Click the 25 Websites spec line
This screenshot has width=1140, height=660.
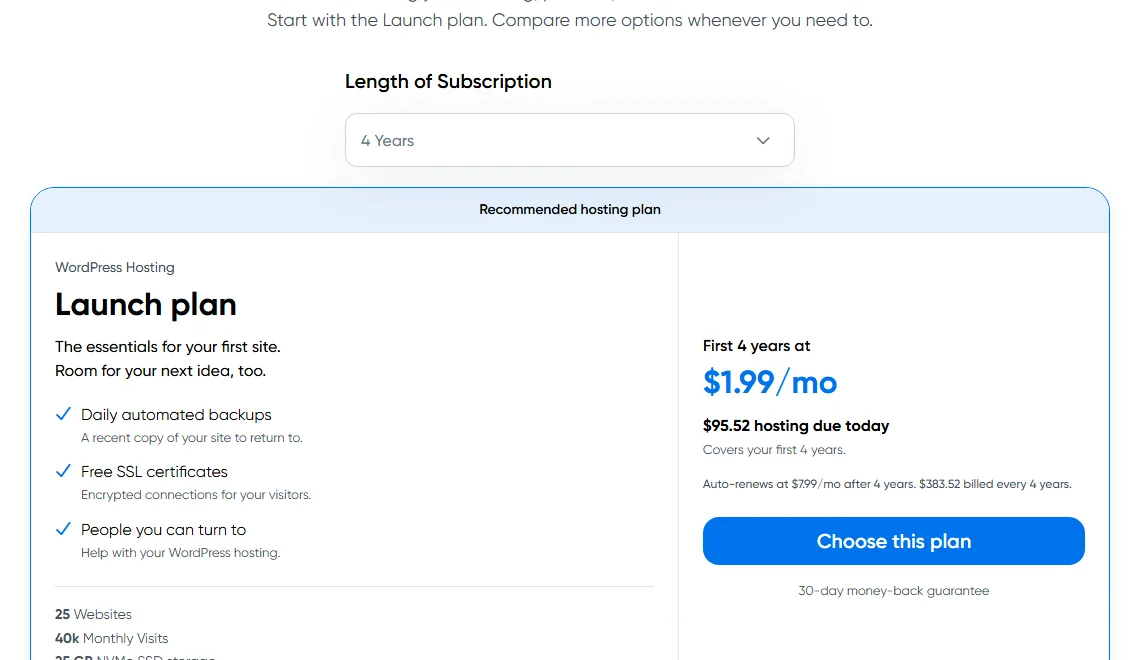(93, 614)
